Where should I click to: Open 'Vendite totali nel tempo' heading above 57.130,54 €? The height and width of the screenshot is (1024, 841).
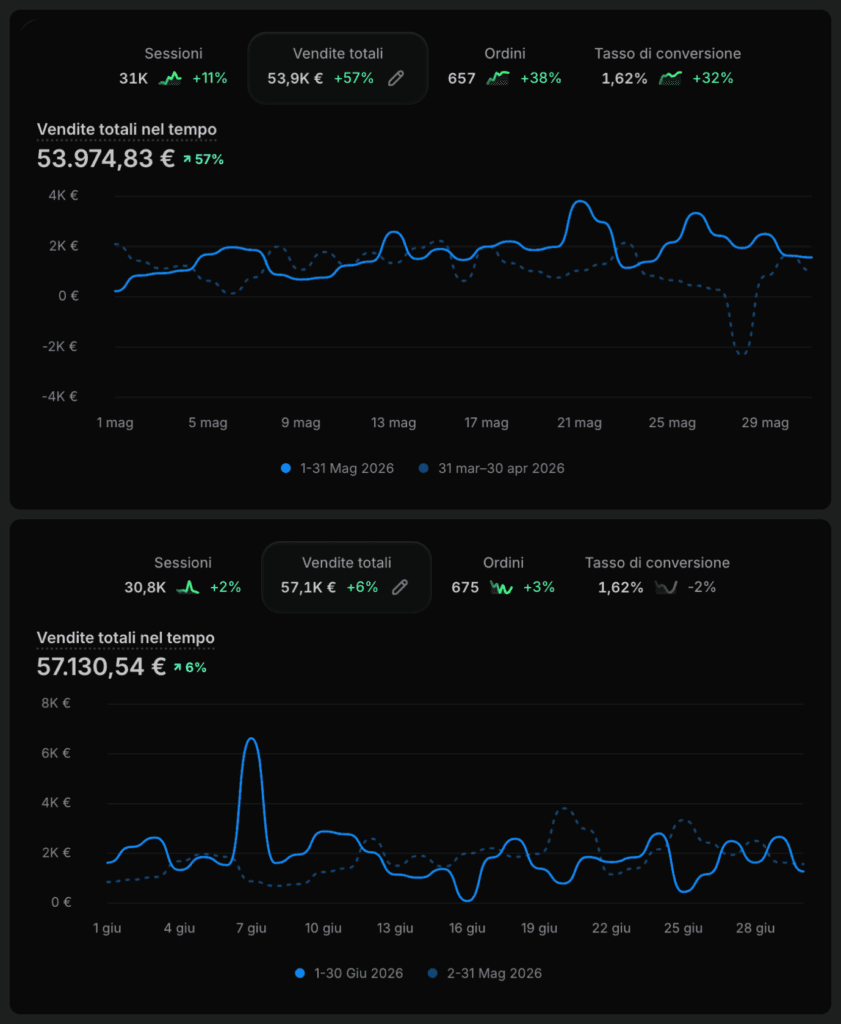[x=125, y=637]
